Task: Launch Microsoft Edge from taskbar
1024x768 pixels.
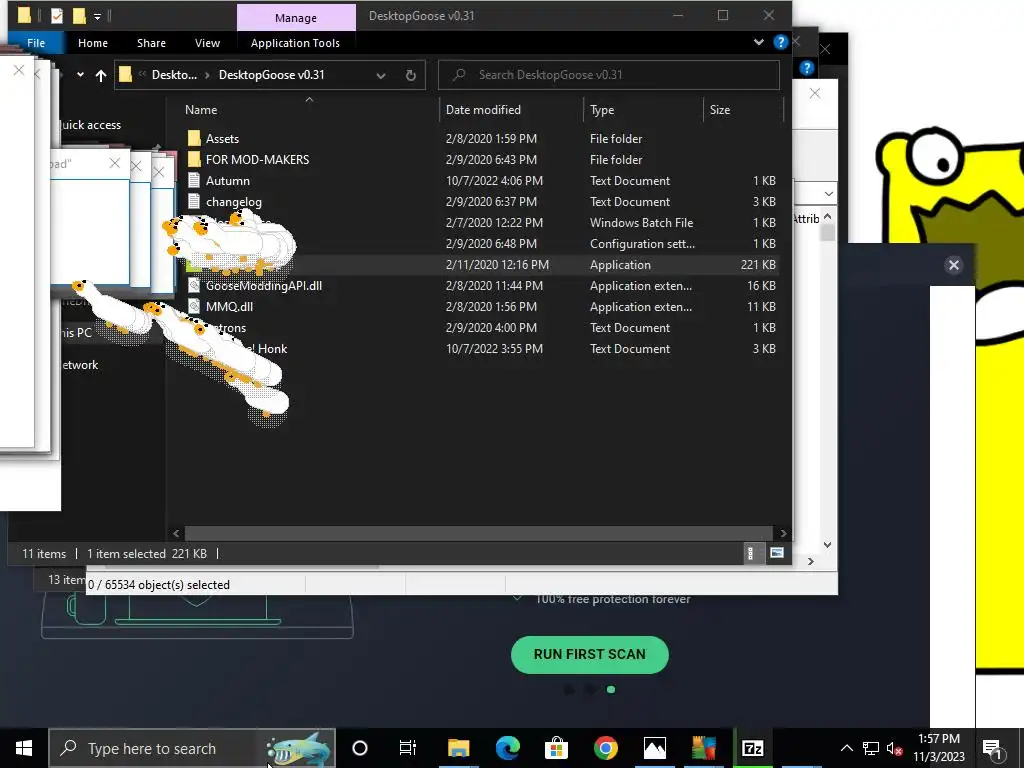Action: [x=507, y=748]
